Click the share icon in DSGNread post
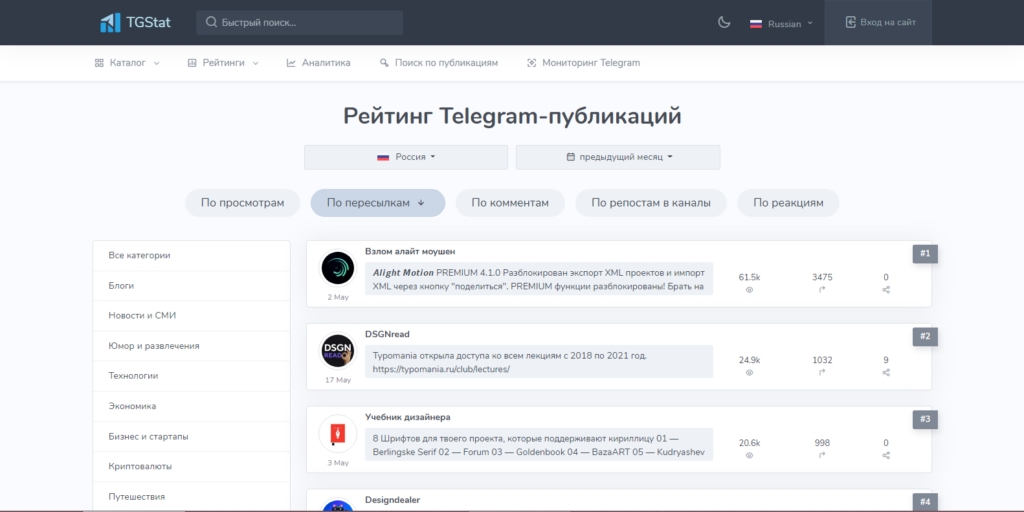This screenshot has width=1024, height=512. point(886,372)
